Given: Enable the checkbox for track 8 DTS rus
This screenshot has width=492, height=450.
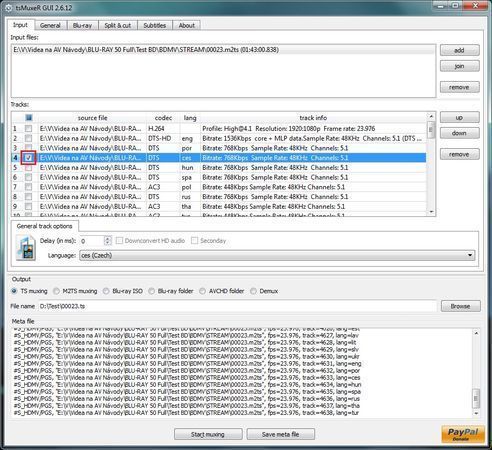Looking at the screenshot, I should 29,197.
